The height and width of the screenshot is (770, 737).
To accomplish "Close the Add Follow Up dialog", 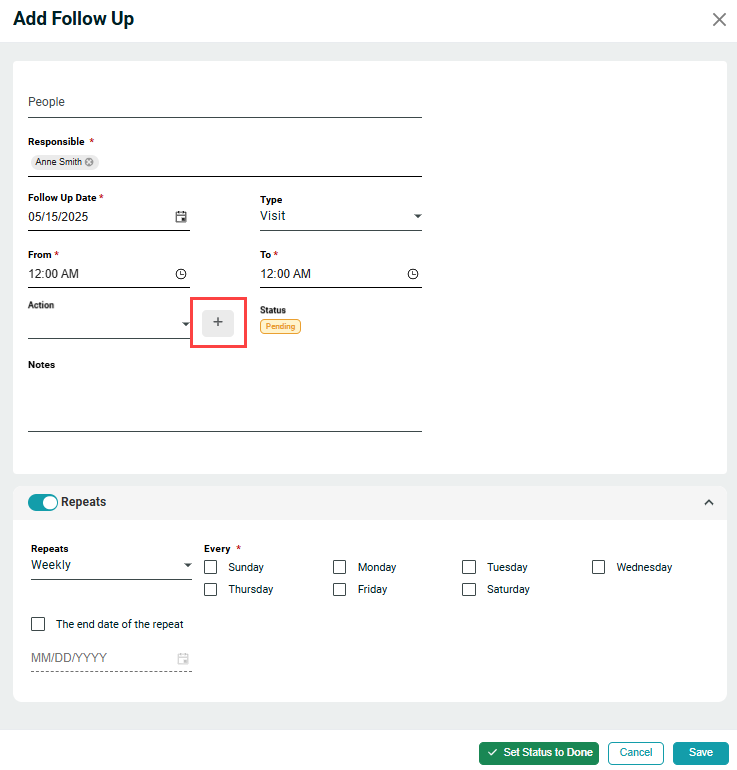I will coord(718,20).
